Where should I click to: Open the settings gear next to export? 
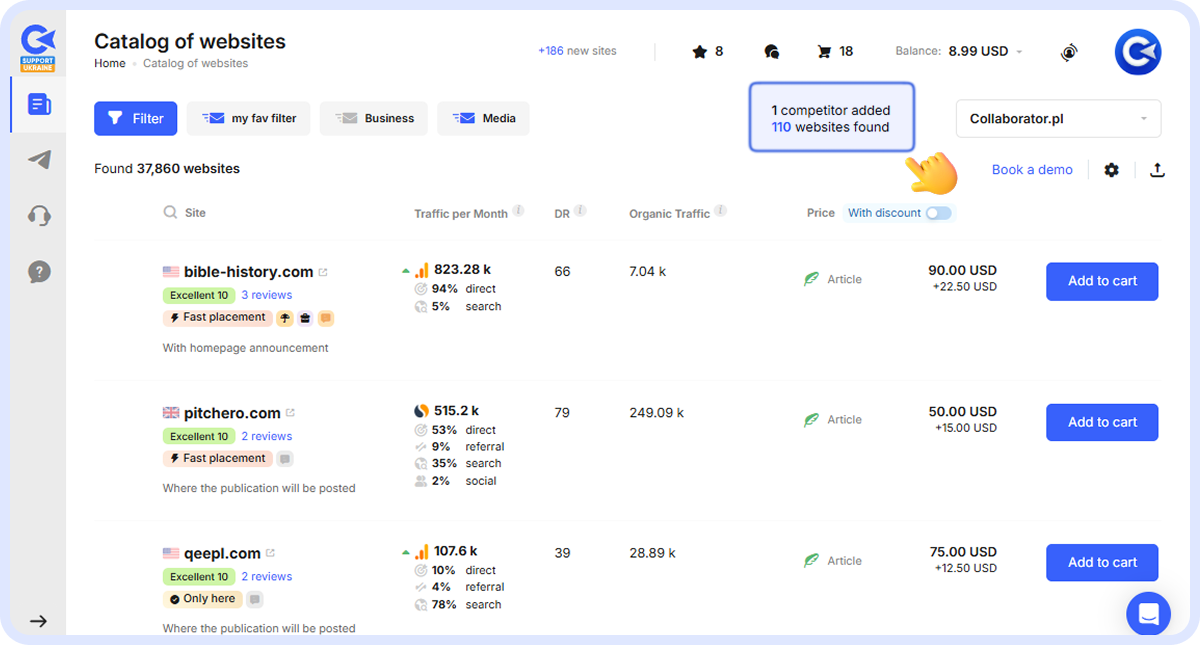1112,170
